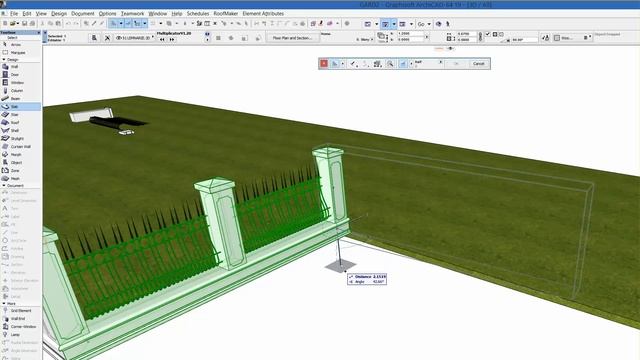Screen dimensions: 640x360
Task: Click the angle input field in Info Box
Action: click(524, 40)
